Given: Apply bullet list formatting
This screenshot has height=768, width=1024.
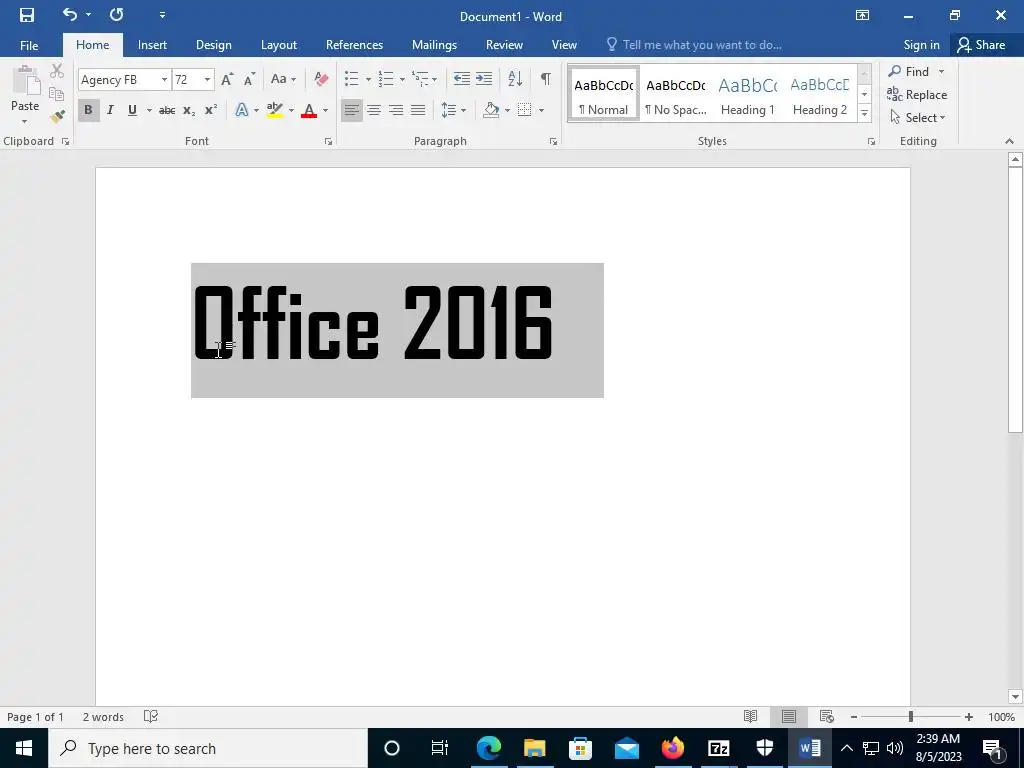Looking at the screenshot, I should click(x=351, y=79).
